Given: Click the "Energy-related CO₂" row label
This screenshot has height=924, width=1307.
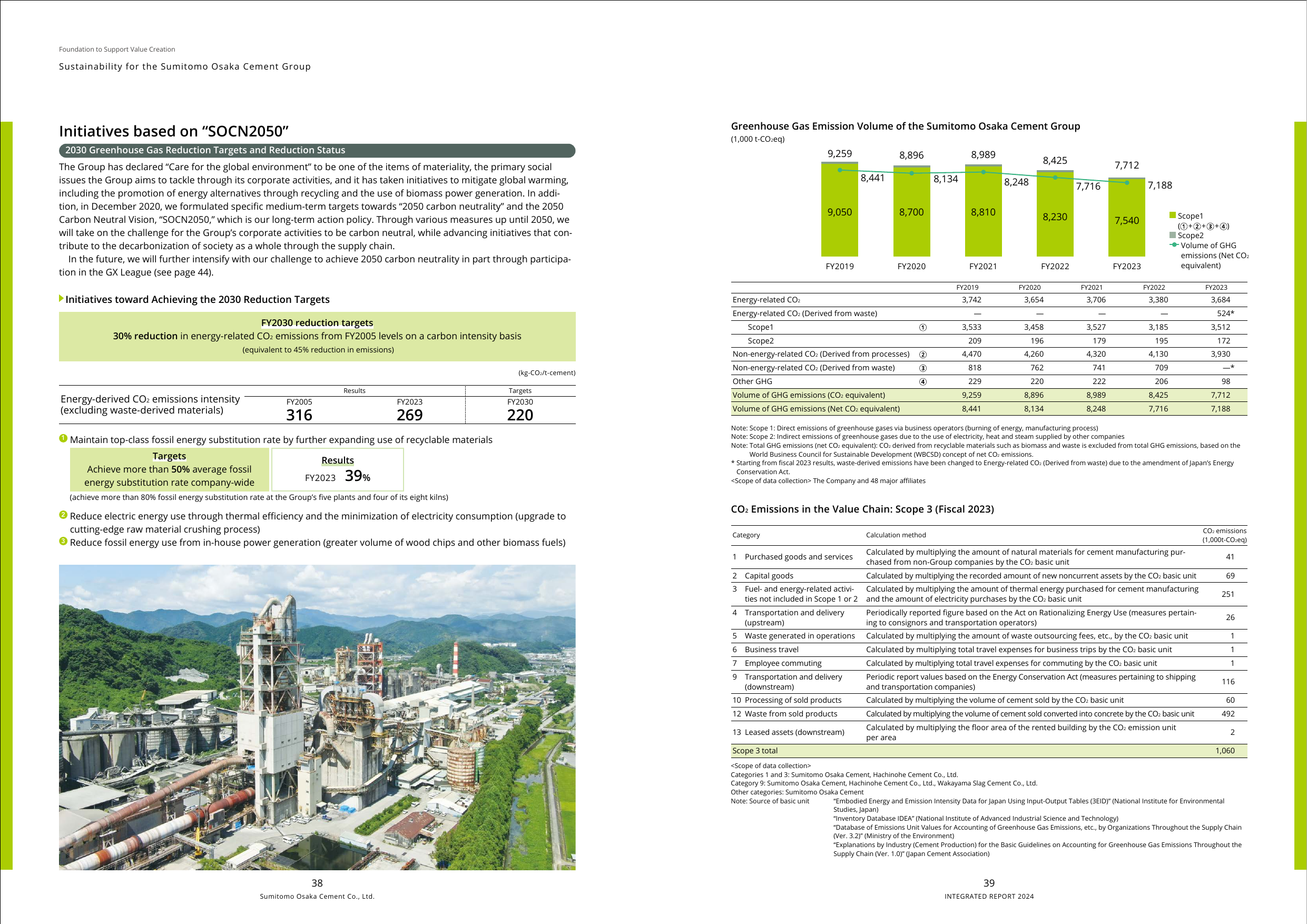Looking at the screenshot, I should point(766,299).
